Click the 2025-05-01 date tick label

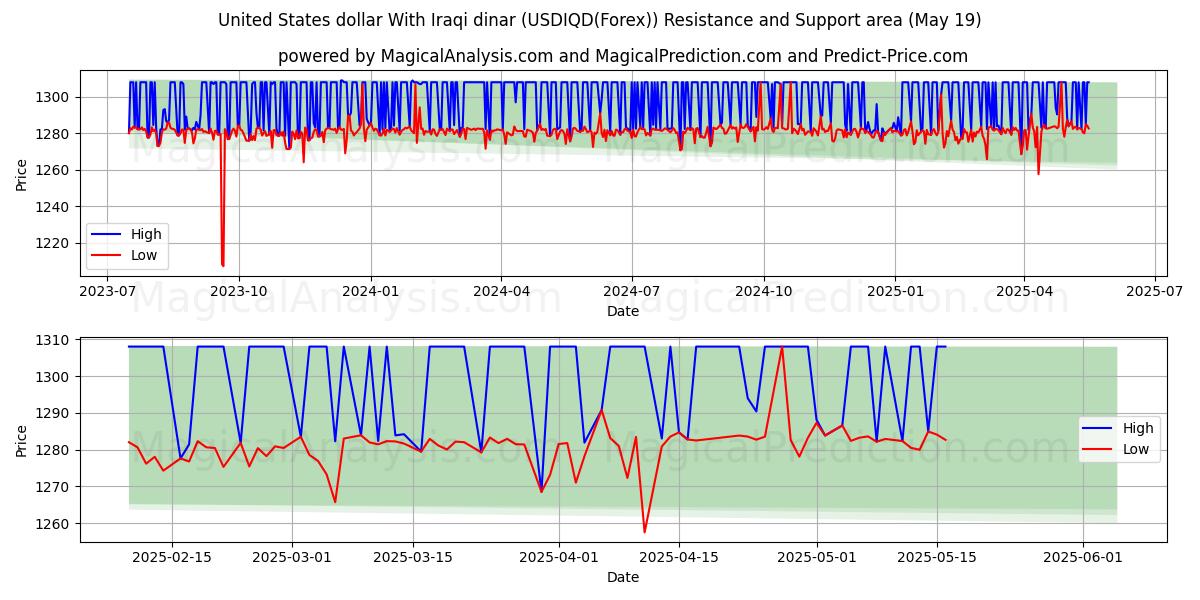[x=817, y=558]
